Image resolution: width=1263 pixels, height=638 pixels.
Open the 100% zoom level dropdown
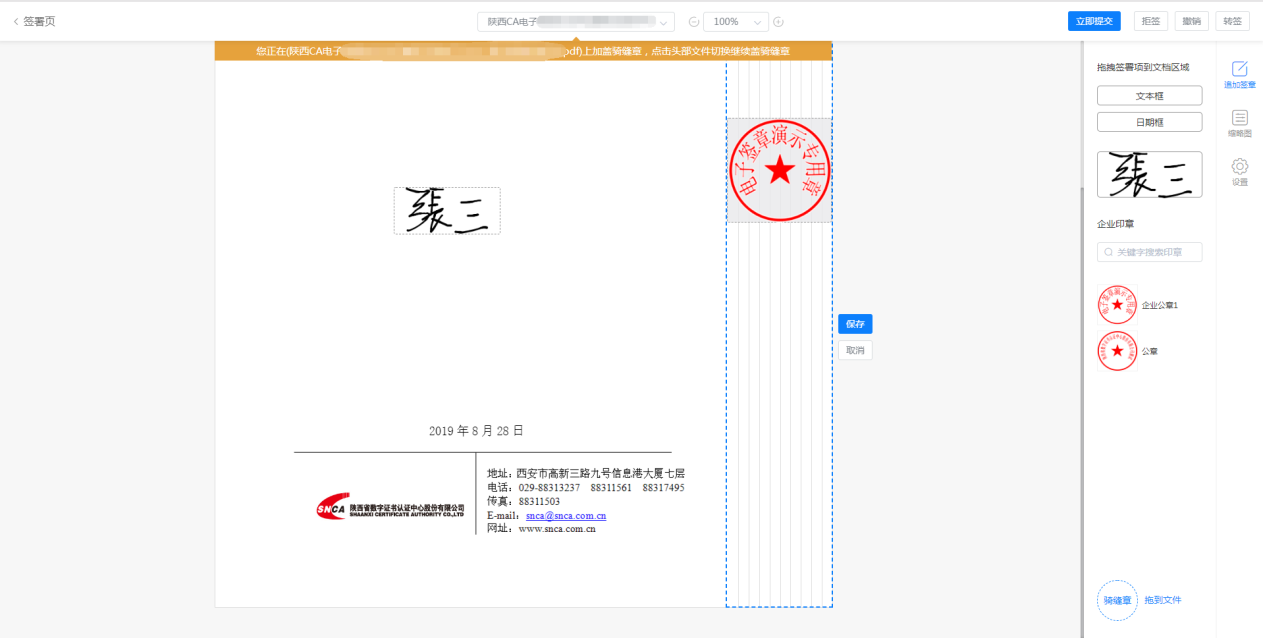pyautogui.click(x=757, y=21)
